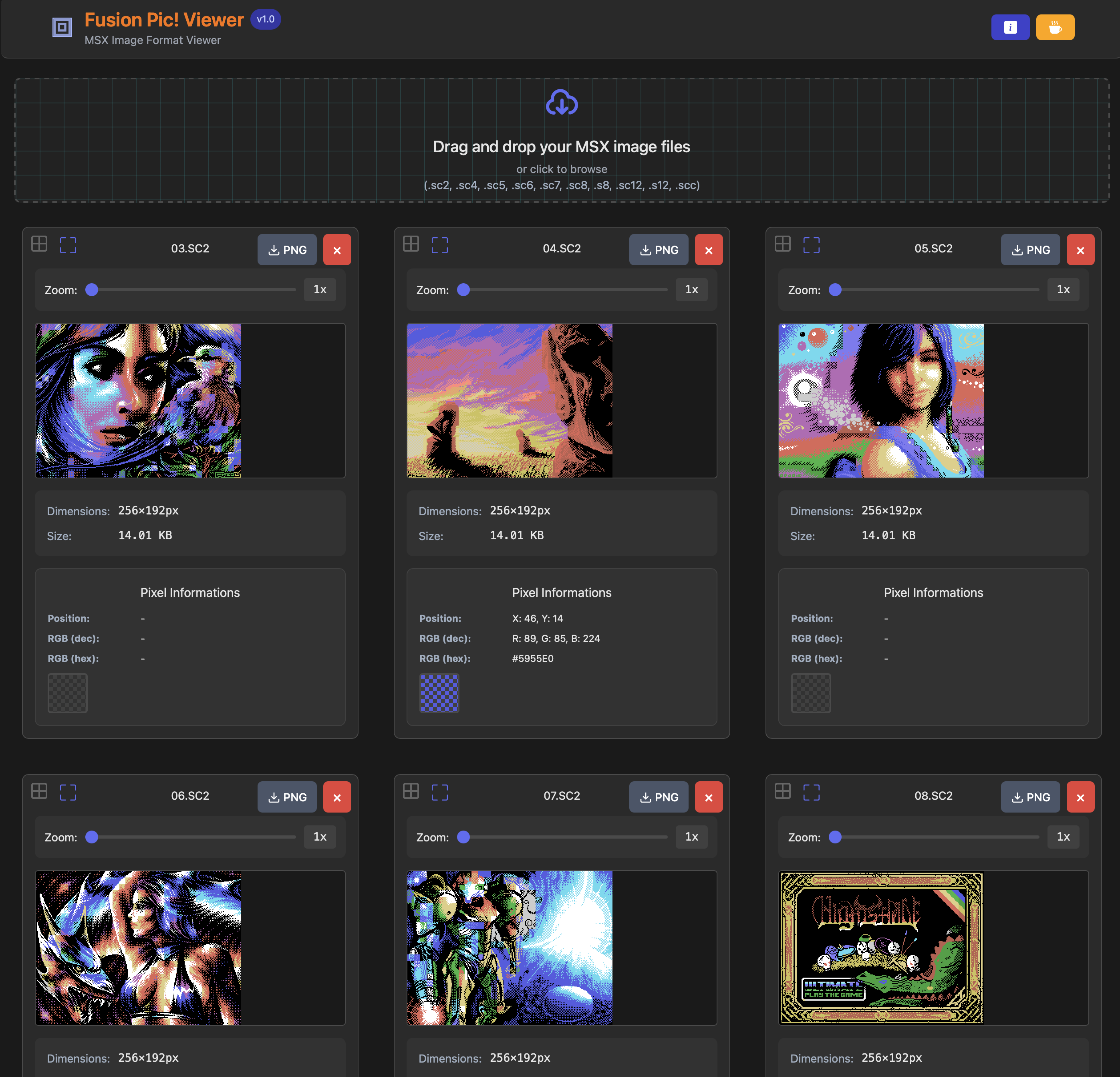Click the 04.SC2 Easter Island image preview
Image resolution: width=1120 pixels, height=1077 pixels.
coord(510,401)
